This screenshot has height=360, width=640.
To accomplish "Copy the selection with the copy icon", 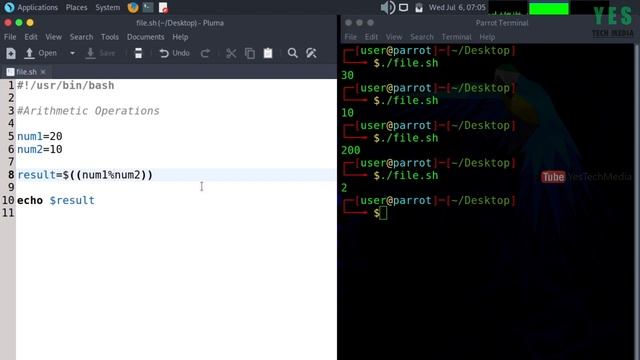I will pyautogui.click(x=250, y=53).
